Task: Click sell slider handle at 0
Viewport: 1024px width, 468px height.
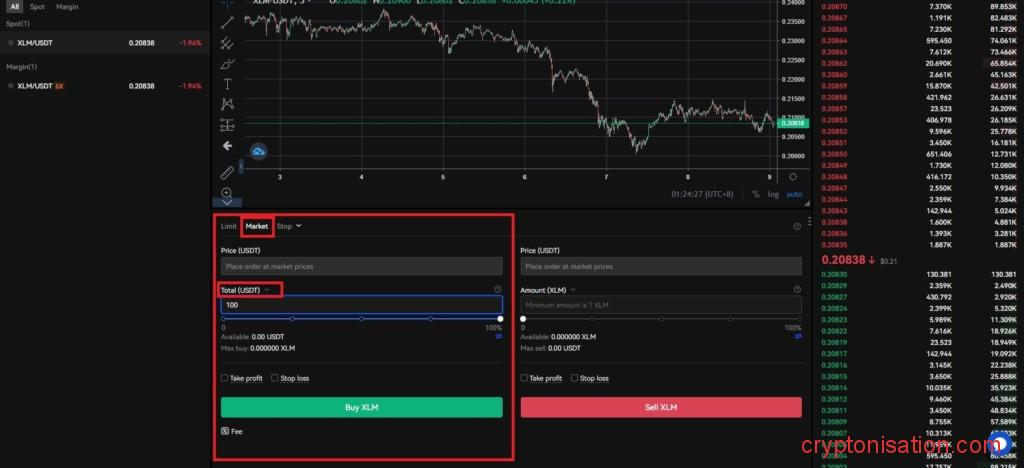Action: point(523,319)
